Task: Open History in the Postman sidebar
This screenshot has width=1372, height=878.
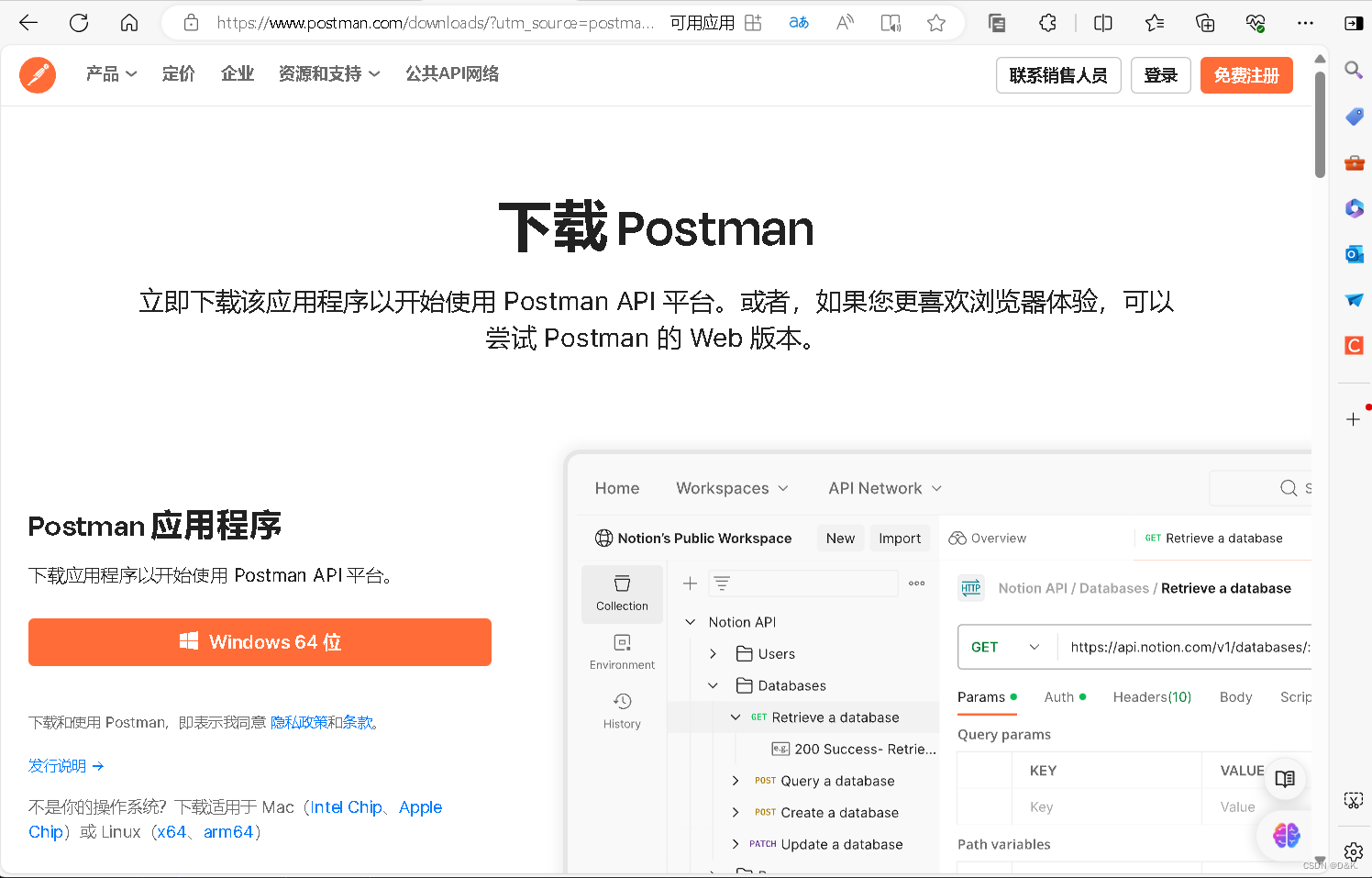Action: pyautogui.click(x=622, y=709)
